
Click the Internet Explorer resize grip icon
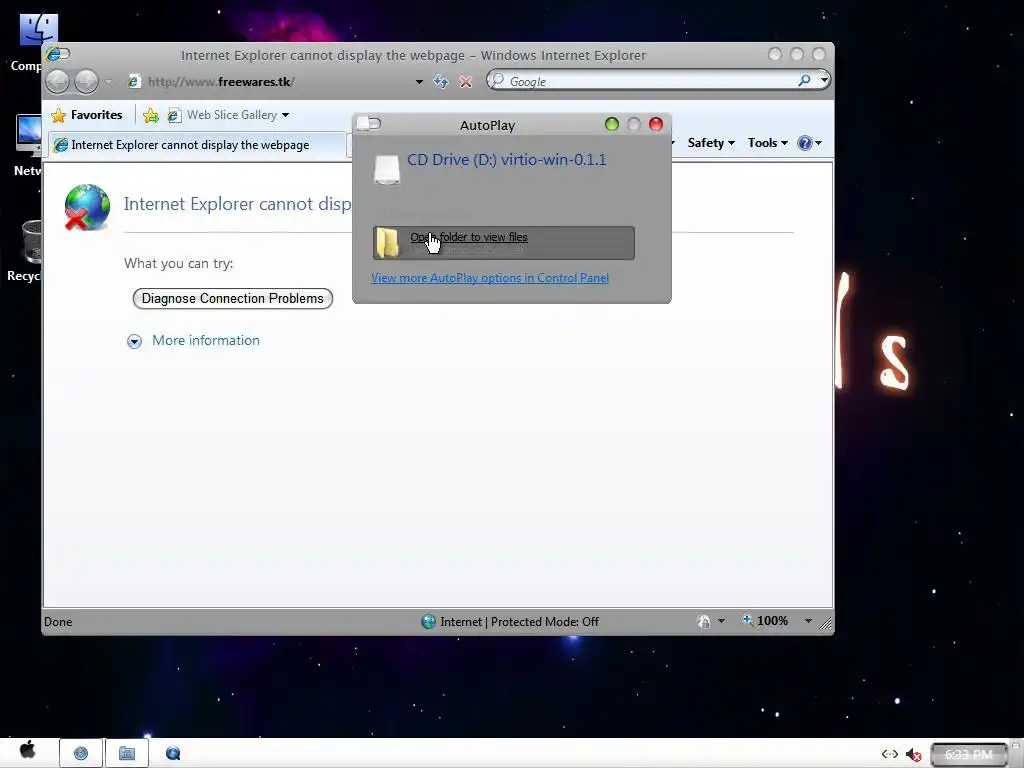pos(826,624)
